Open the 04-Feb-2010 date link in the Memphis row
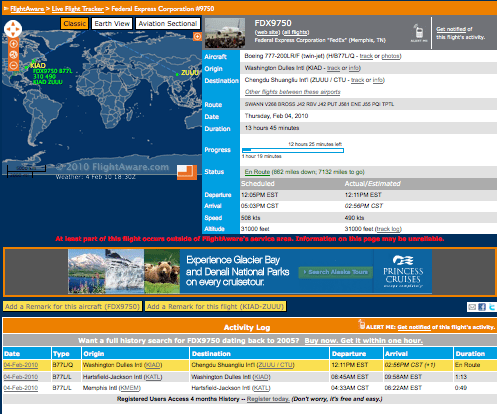The height and width of the screenshot is (414, 497). pyautogui.click(x=21, y=388)
